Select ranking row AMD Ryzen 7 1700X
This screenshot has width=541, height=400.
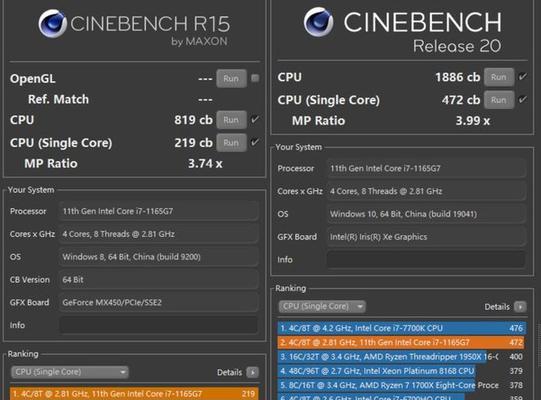pos(402,385)
